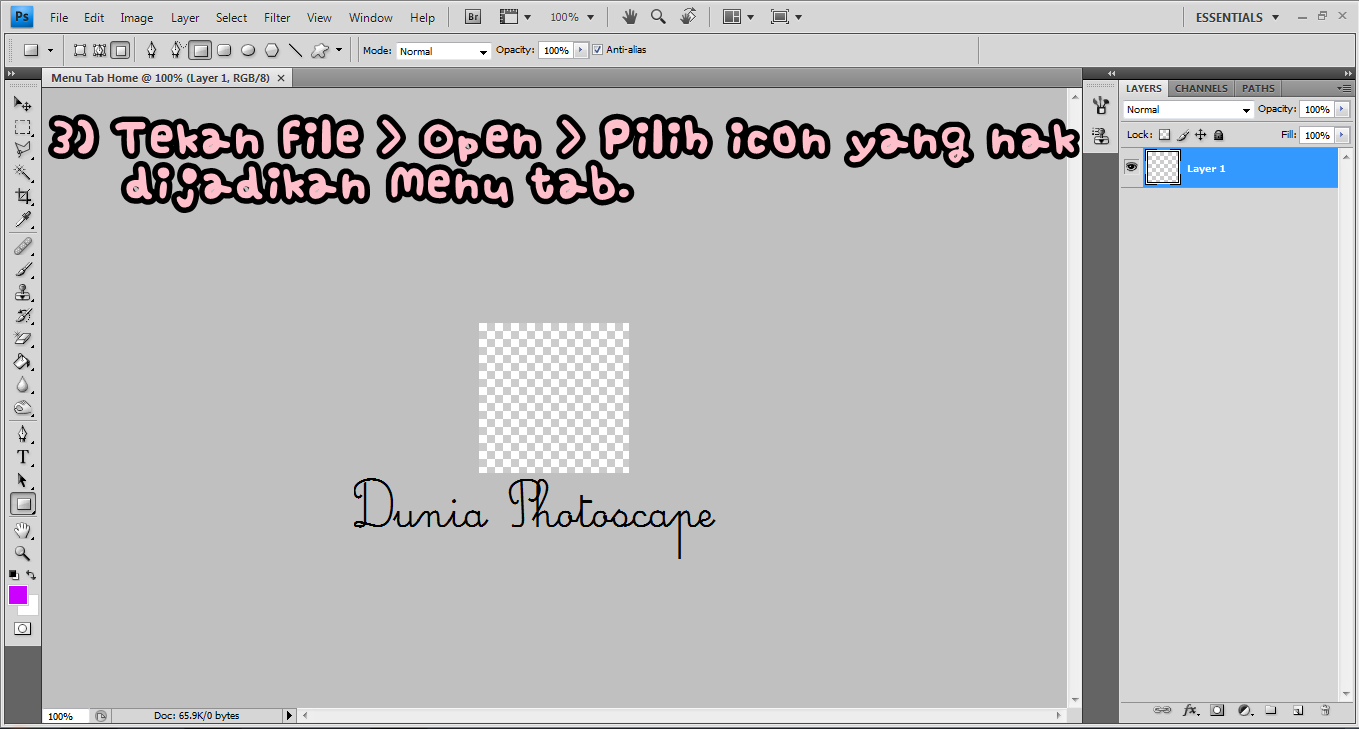
Task: Click the white background color swatch
Action: click(32, 607)
